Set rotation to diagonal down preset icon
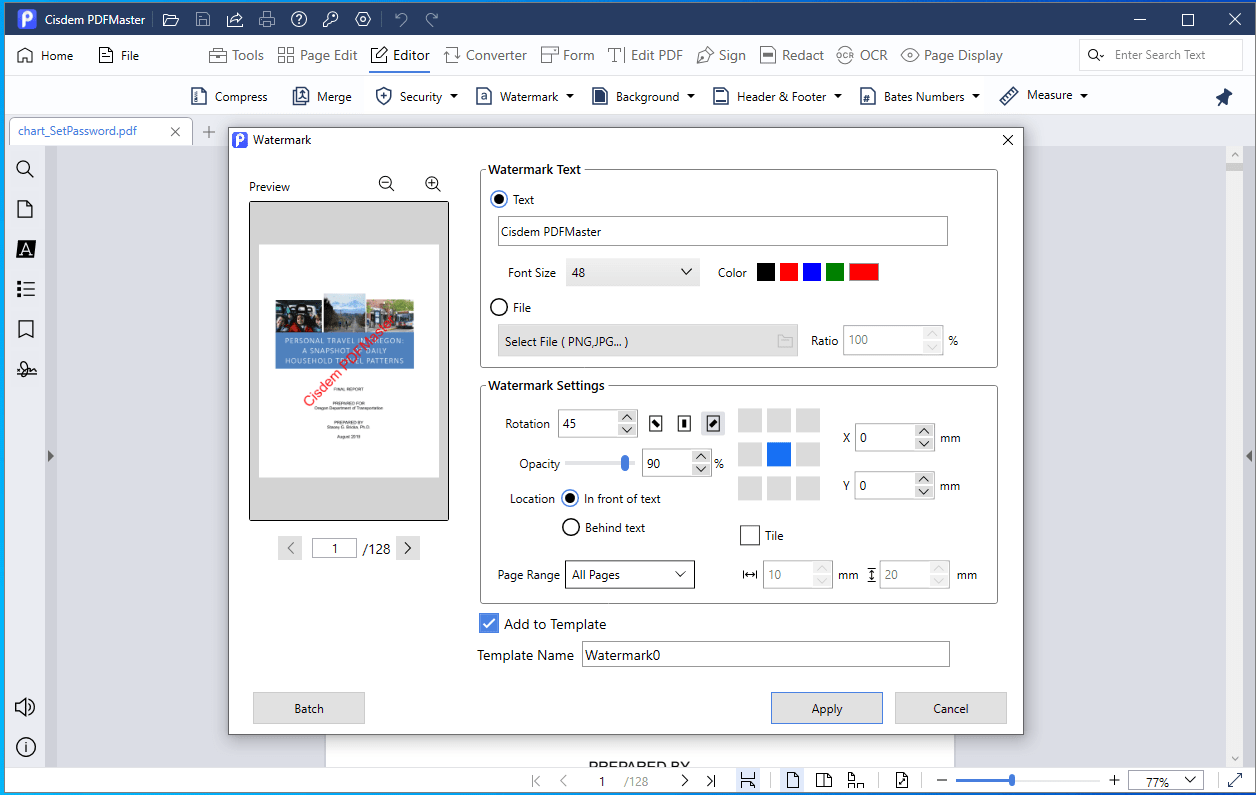The image size is (1256, 795). click(x=656, y=424)
